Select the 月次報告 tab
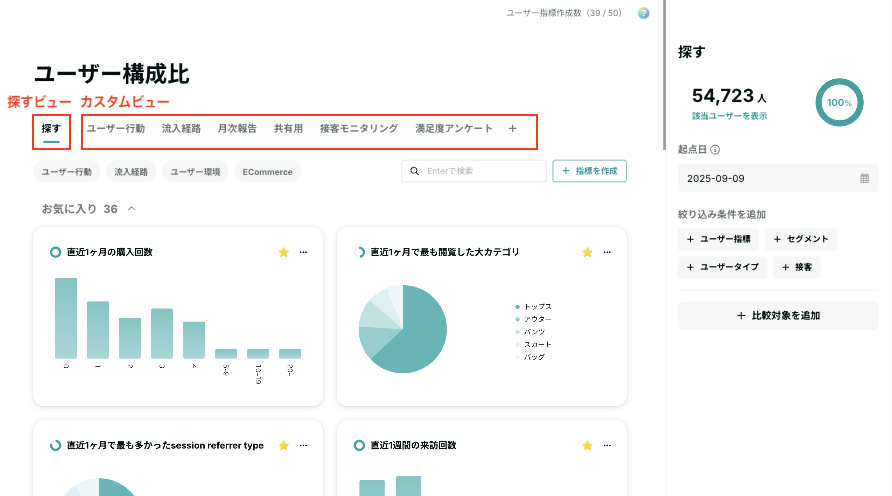 tap(237, 129)
